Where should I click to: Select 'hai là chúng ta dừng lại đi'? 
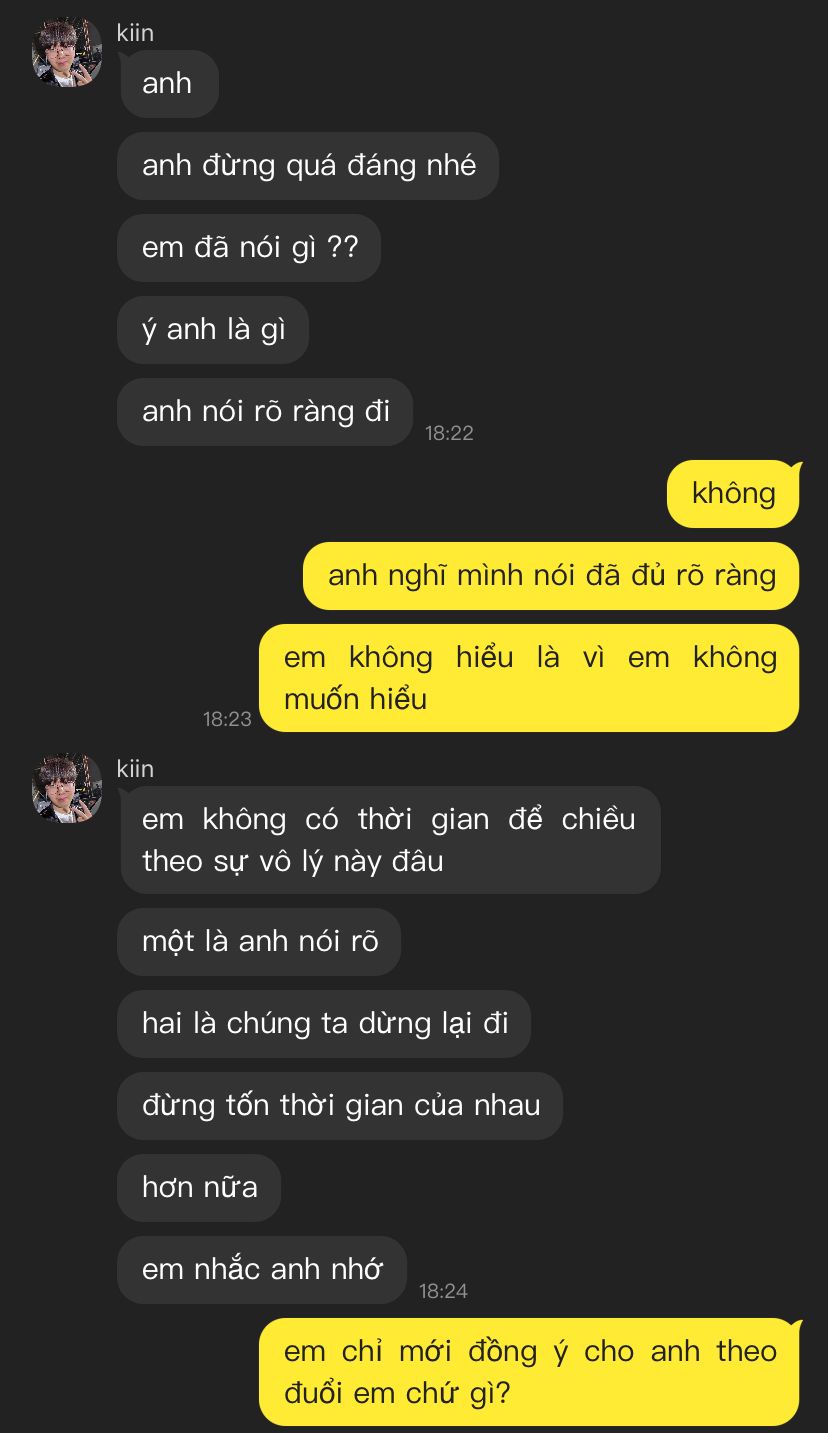click(x=324, y=1024)
